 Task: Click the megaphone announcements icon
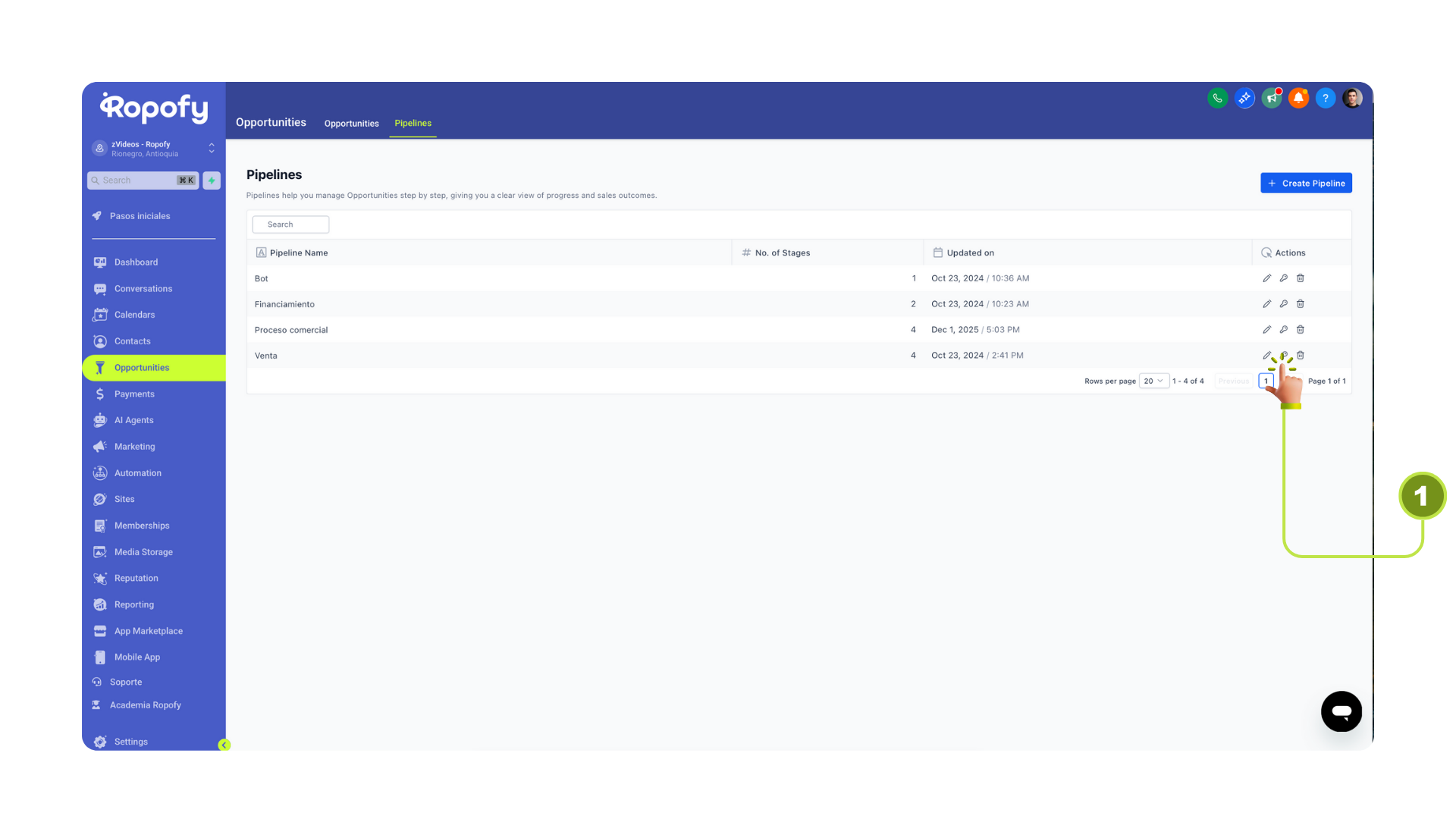[1272, 98]
